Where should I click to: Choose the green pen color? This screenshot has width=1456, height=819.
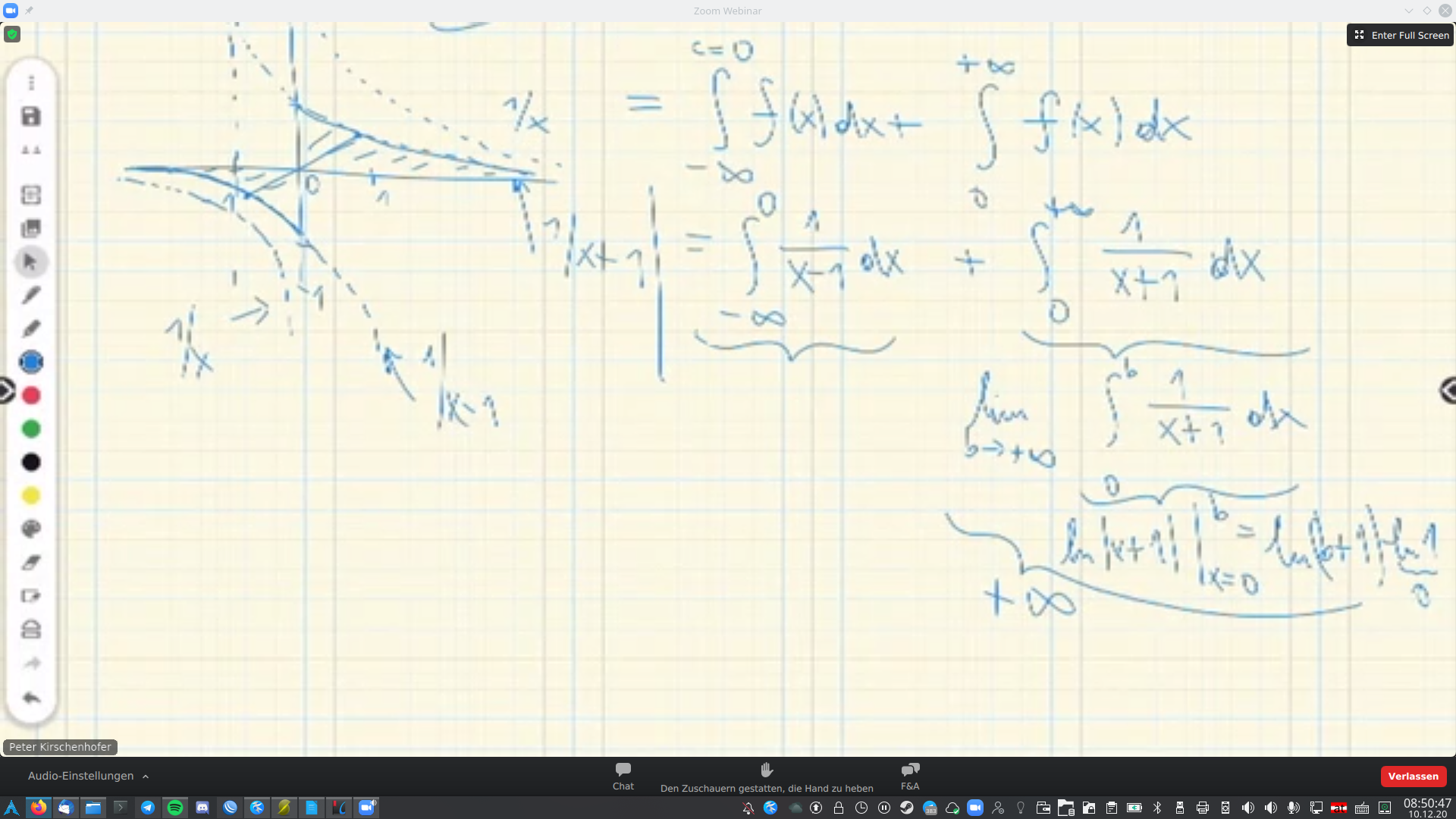click(31, 428)
